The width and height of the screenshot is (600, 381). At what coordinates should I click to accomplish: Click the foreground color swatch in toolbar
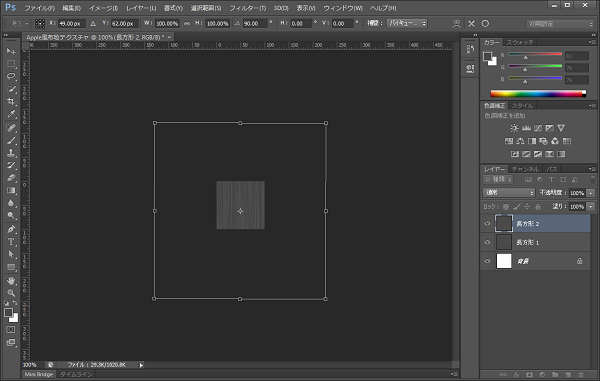coord(8,313)
